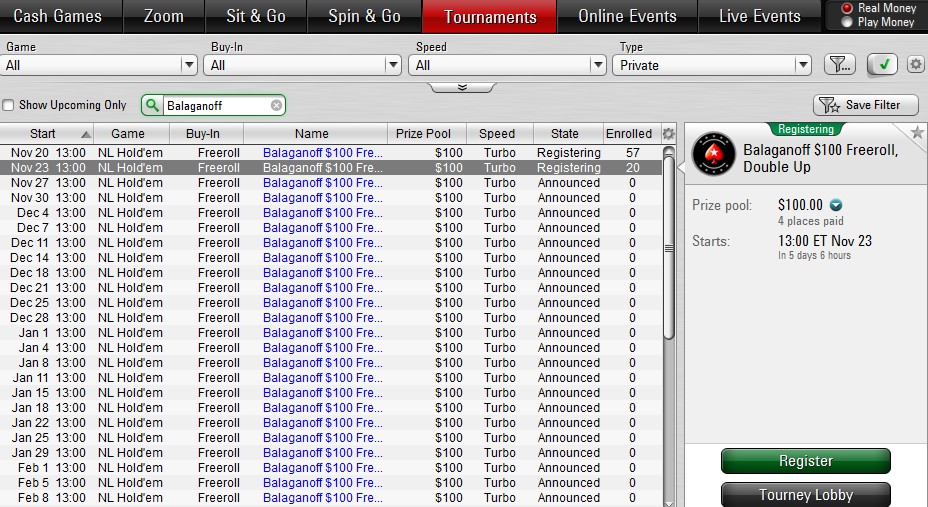Click the search magnifier icon
The width and height of the screenshot is (928, 507).
coord(152,105)
